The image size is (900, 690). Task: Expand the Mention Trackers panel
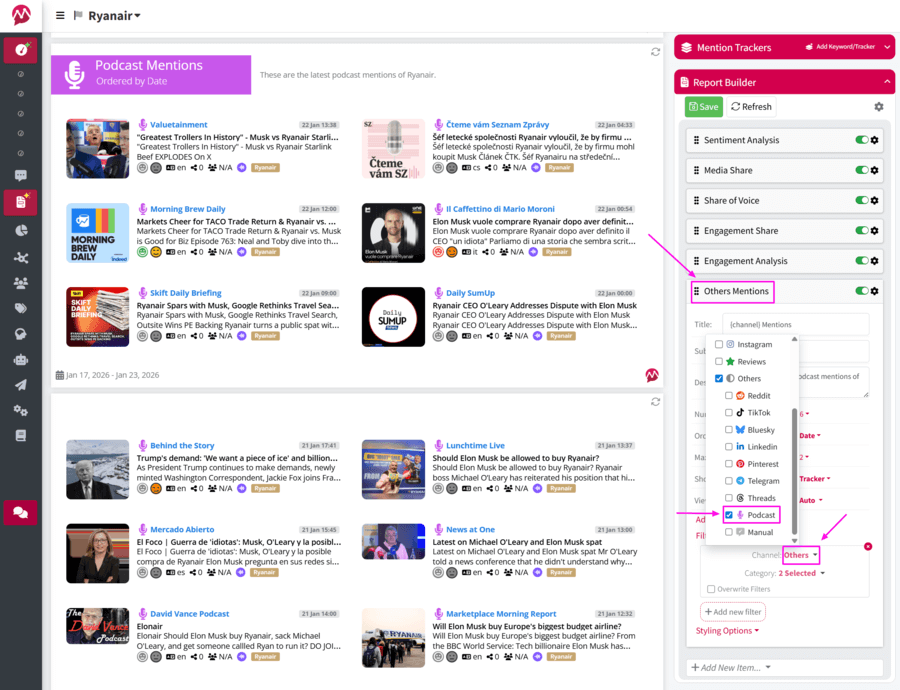[887, 47]
